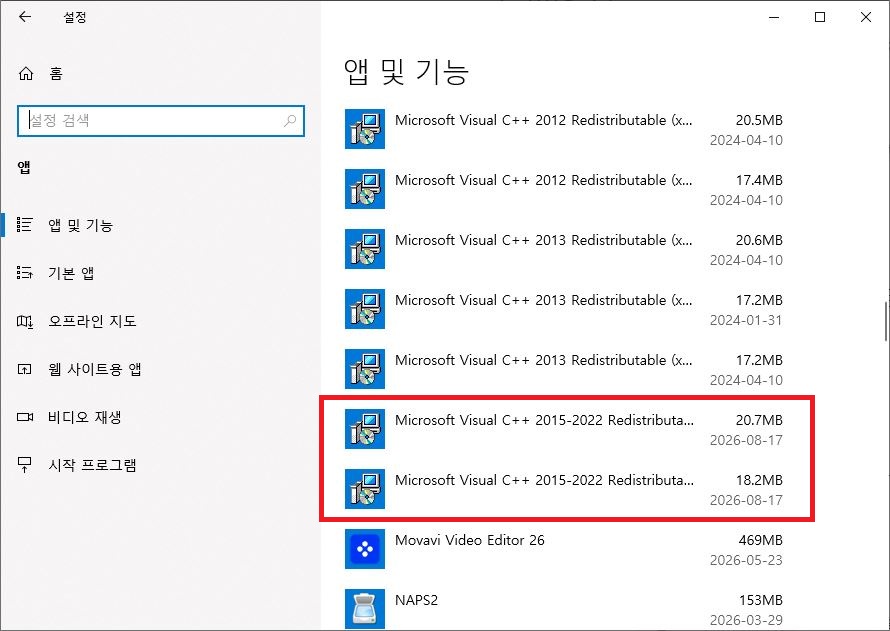Click the back arrow in Settings
The image size is (890, 631).
tap(24, 17)
